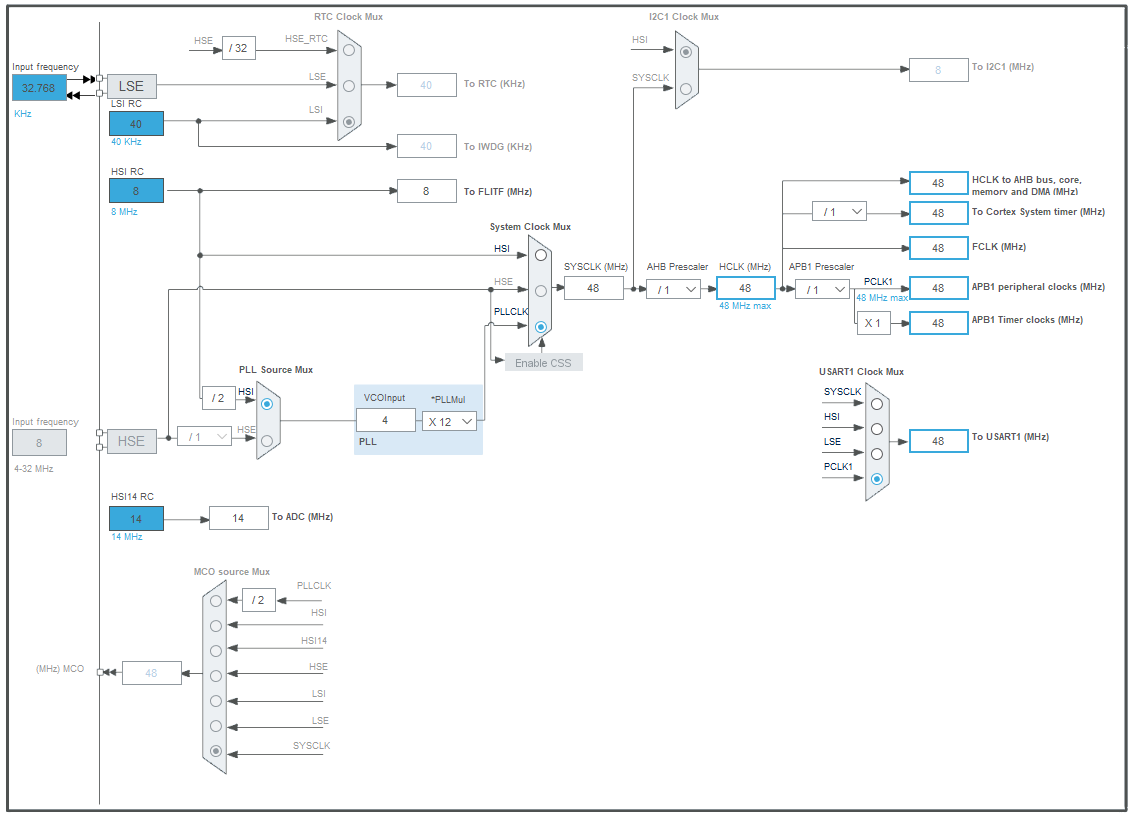Viewport: 1134px width, 819px height.
Task: Click the LSE input frequency 32.768 field
Action: point(39,88)
